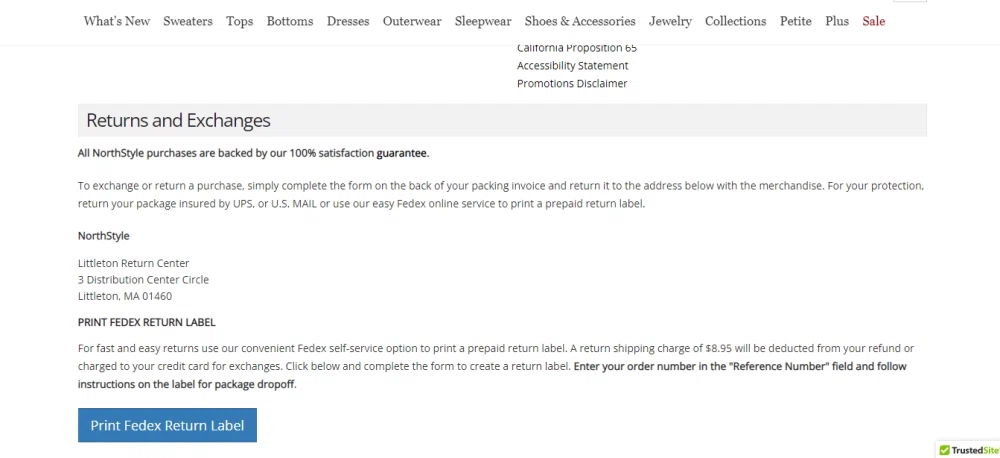Go to the Tops category
Image resolution: width=1000 pixels, height=458 pixels.
[239, 21]
